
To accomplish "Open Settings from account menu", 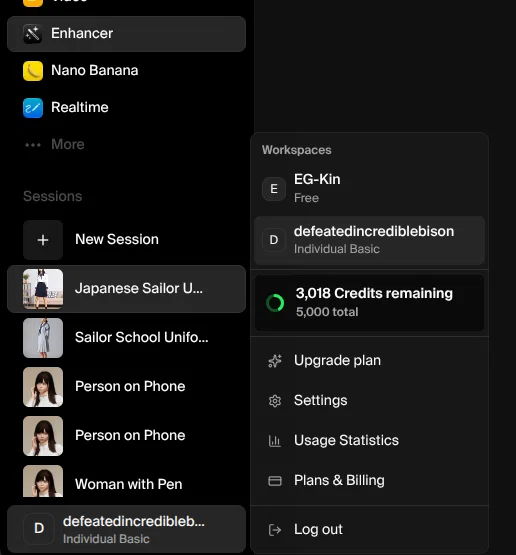I will point(369,401).
